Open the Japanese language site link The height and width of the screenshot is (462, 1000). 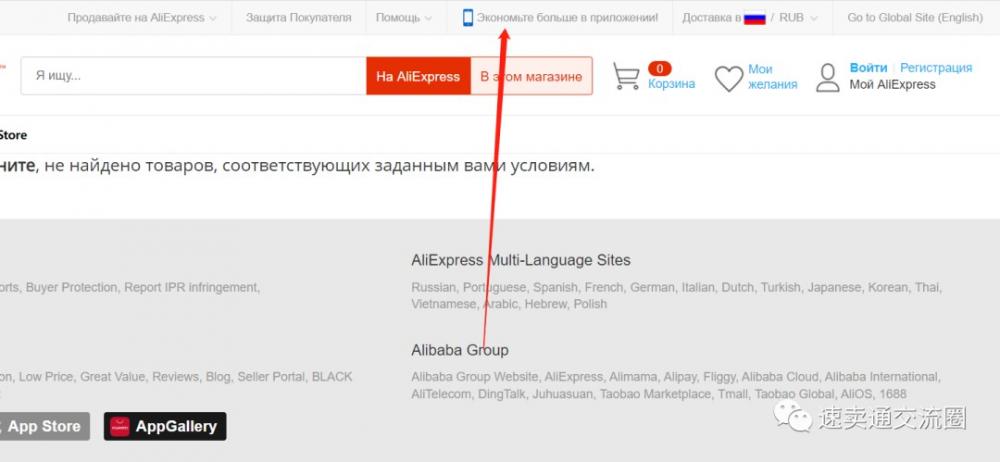click(834, 288)
